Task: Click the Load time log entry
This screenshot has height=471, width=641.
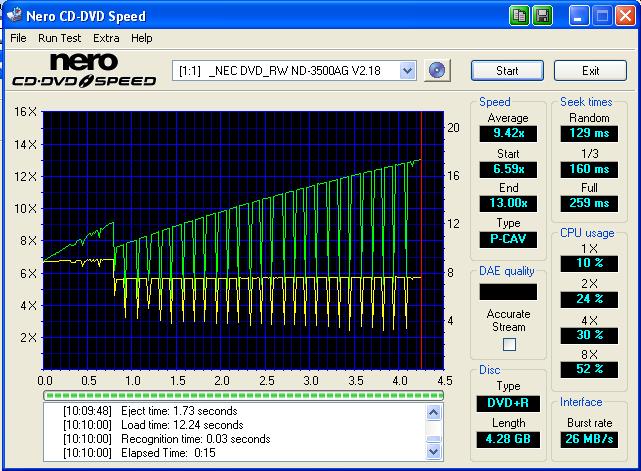Action: coord(153,425)
